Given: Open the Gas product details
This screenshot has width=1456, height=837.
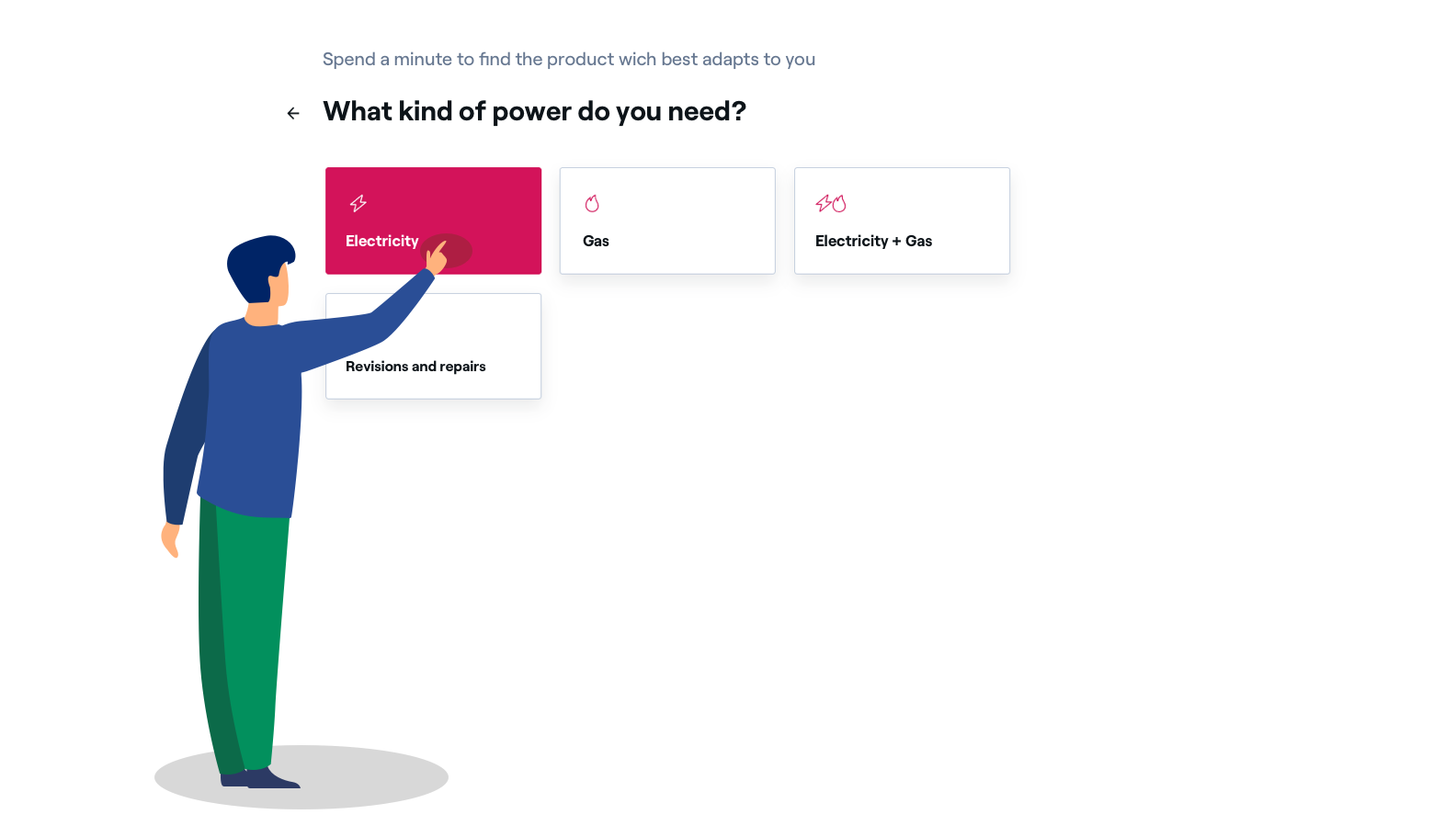Looking at the screenshot, I should coord(667,221).
